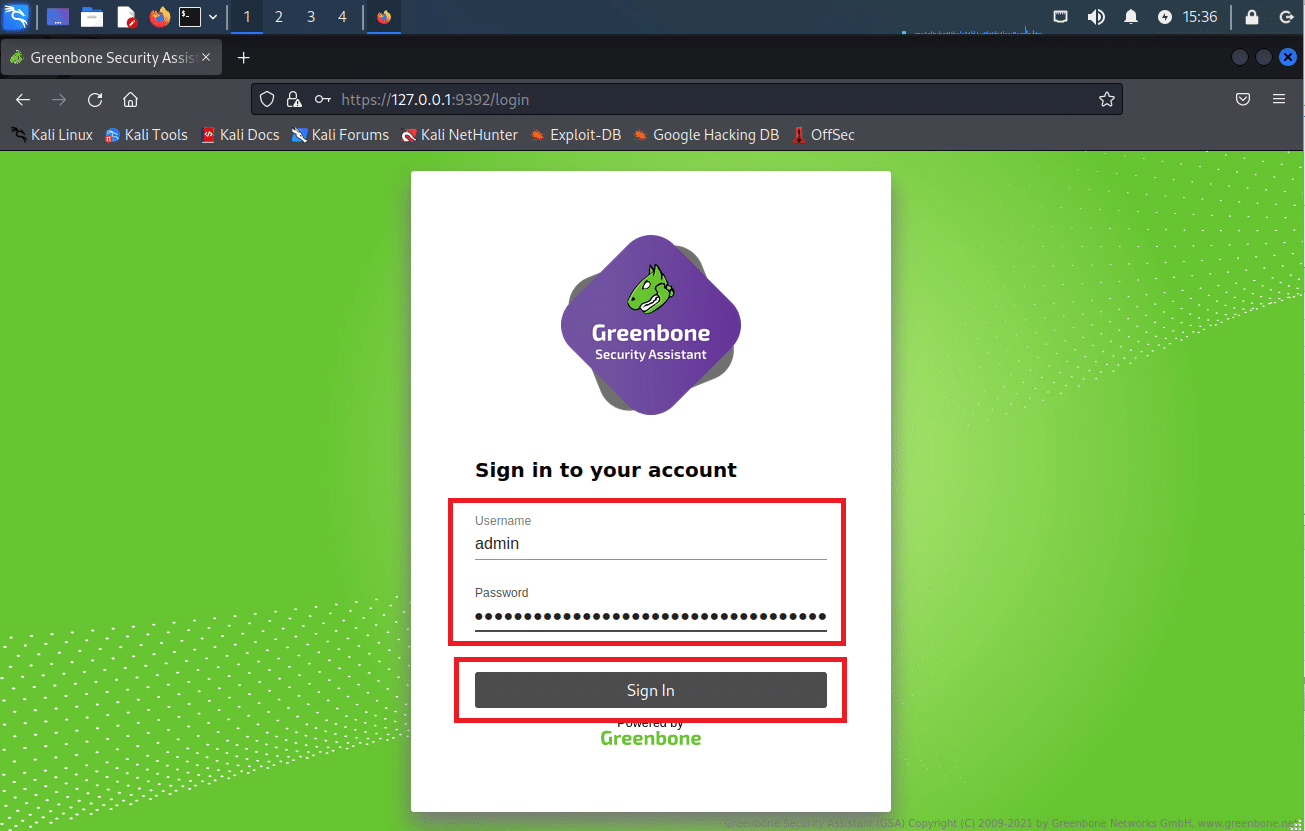Open the Kali NetHunter bookmark

tap(460, 135)
